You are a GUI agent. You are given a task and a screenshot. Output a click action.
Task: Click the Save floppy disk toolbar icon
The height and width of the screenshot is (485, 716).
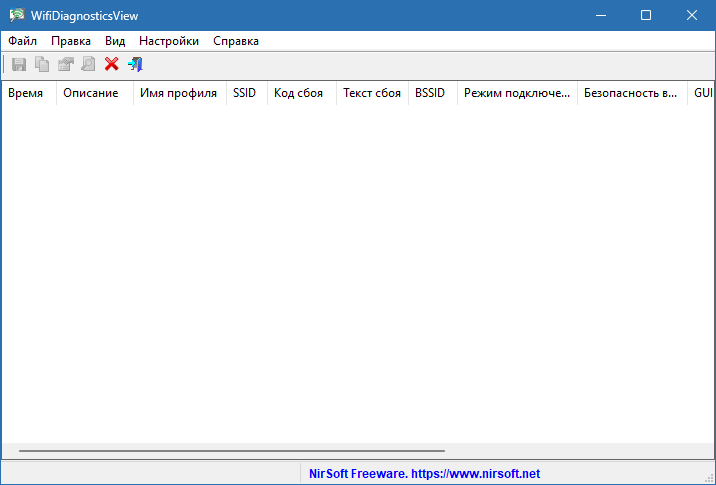[x=19, y=64]
